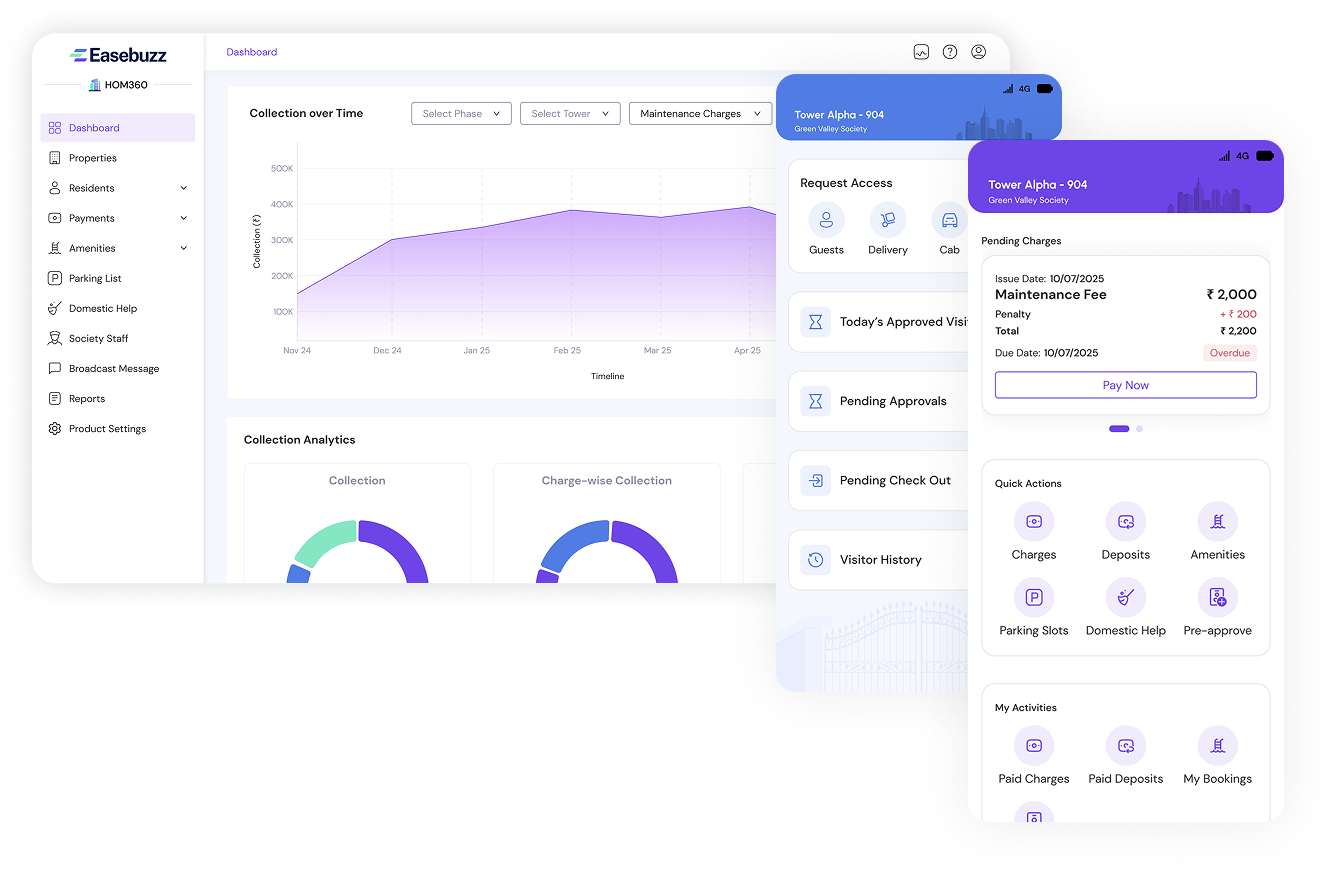This screenshot has width=1344, height=882.
Task: Open Parking Slots quick action
Action: click(x=1033, y=598)
